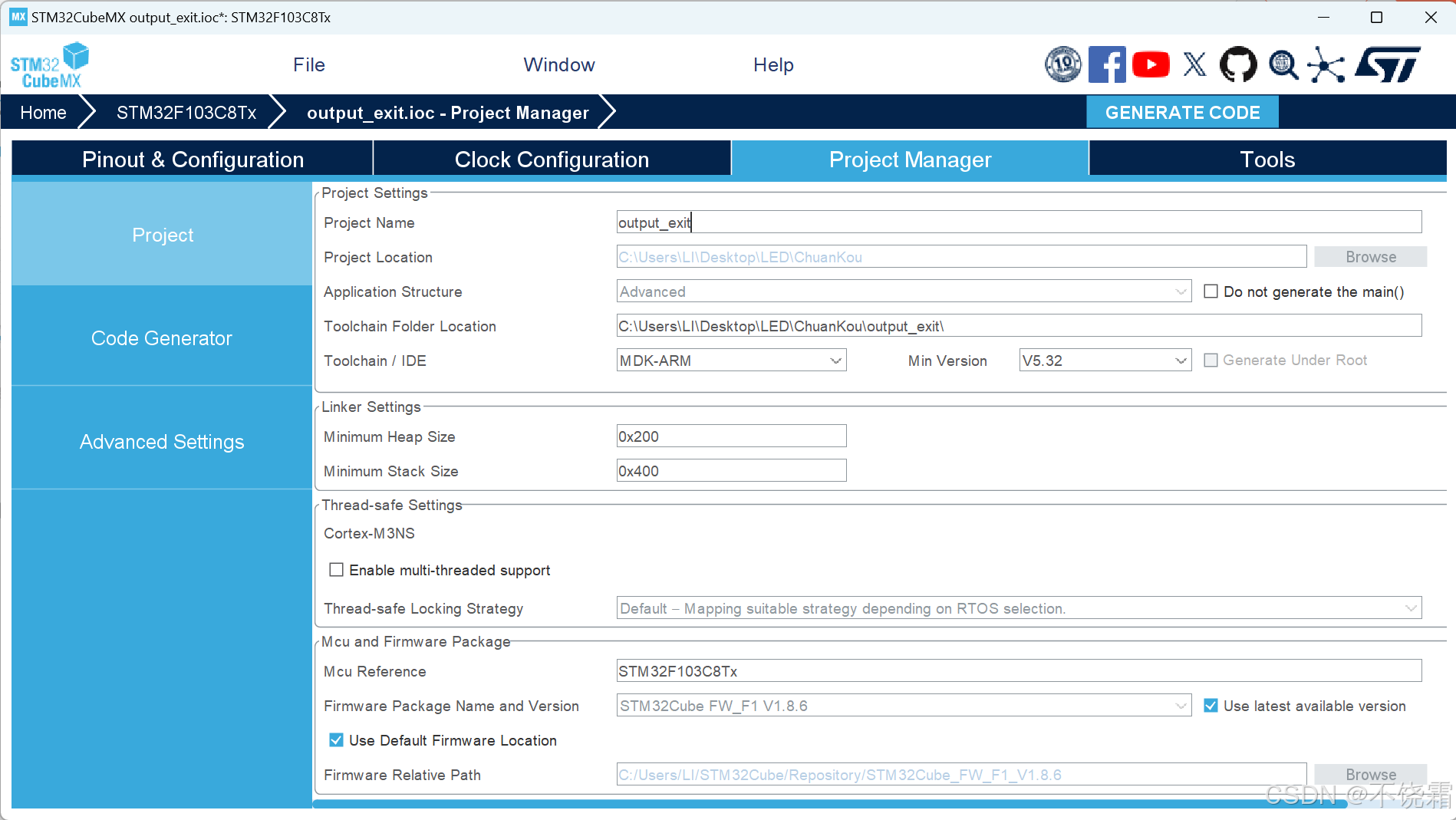Open the File menu

(309, 65)
